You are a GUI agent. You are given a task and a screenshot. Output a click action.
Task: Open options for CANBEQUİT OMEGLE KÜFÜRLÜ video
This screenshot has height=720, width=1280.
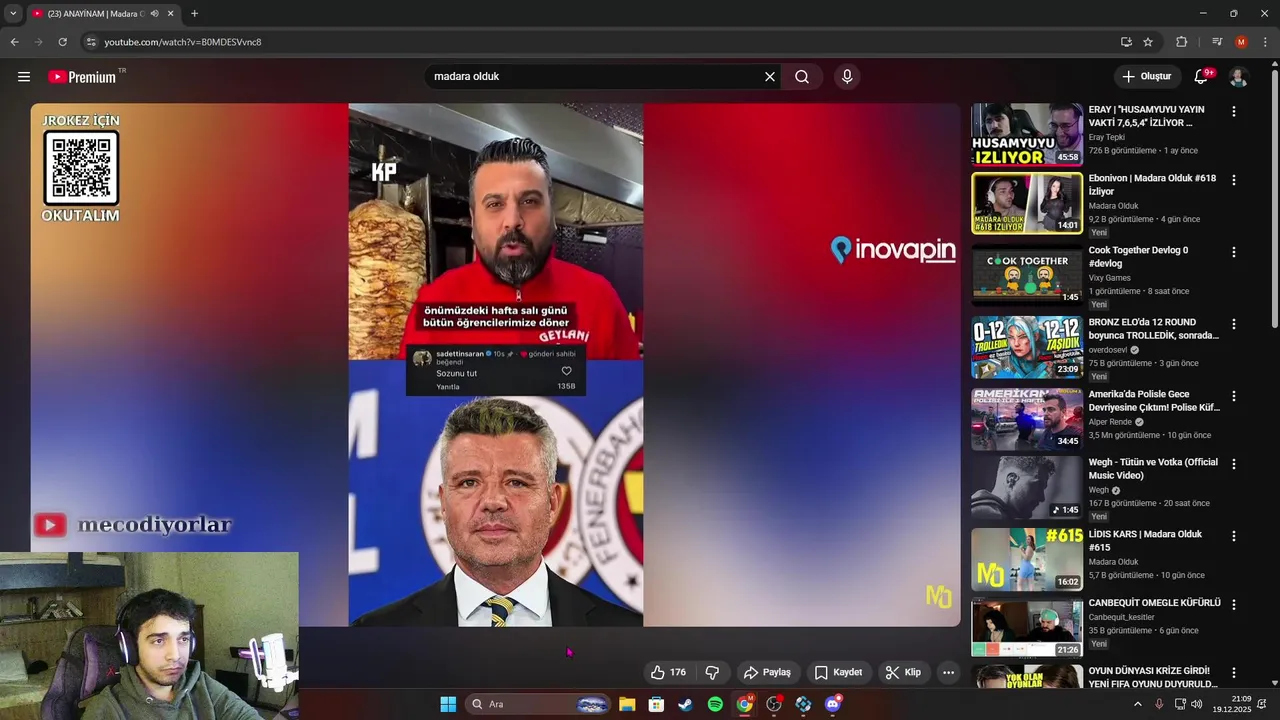tap(1233, 605)
